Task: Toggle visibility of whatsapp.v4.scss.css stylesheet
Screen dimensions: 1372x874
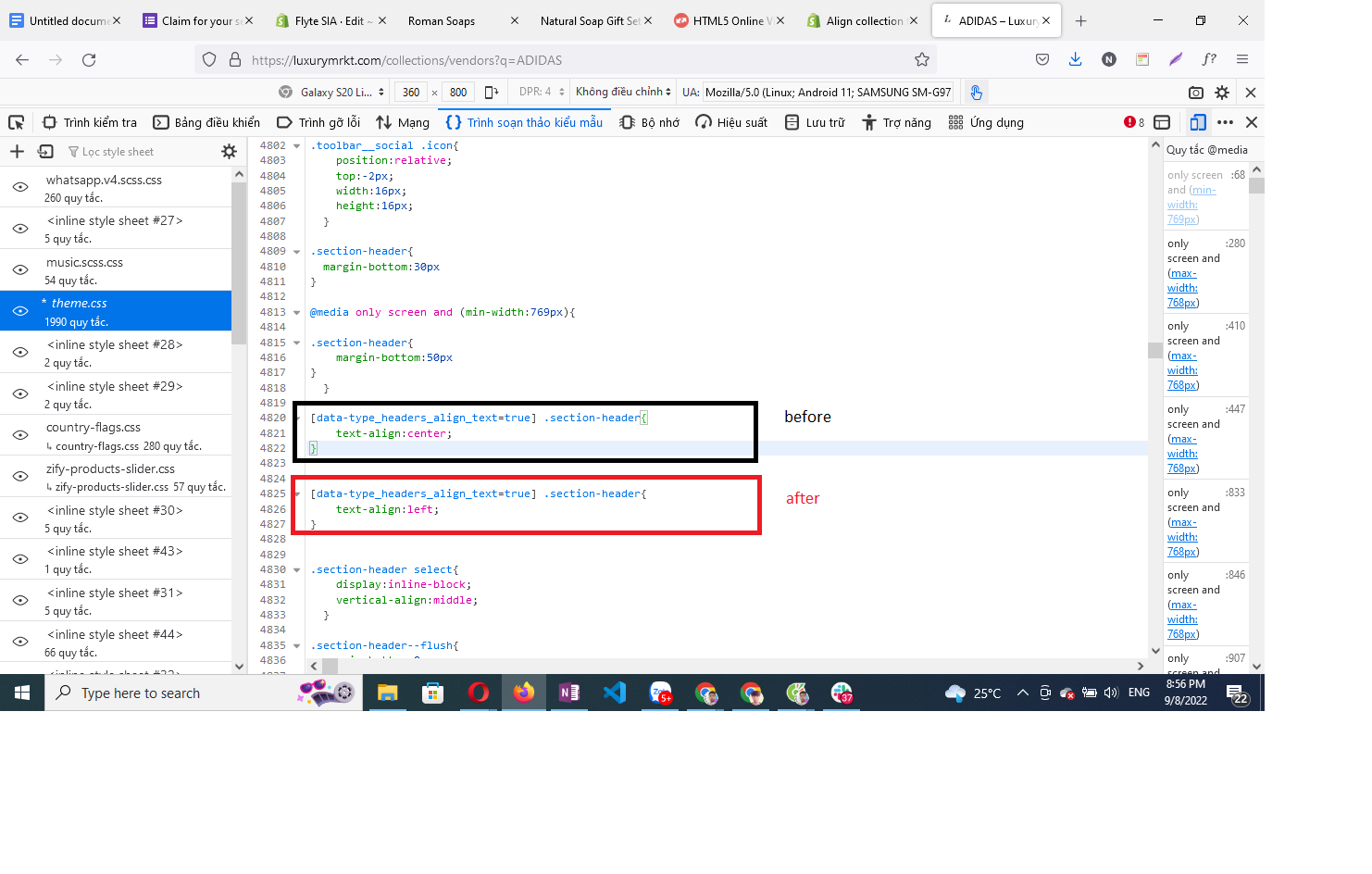Action: [x=20, y=187]
